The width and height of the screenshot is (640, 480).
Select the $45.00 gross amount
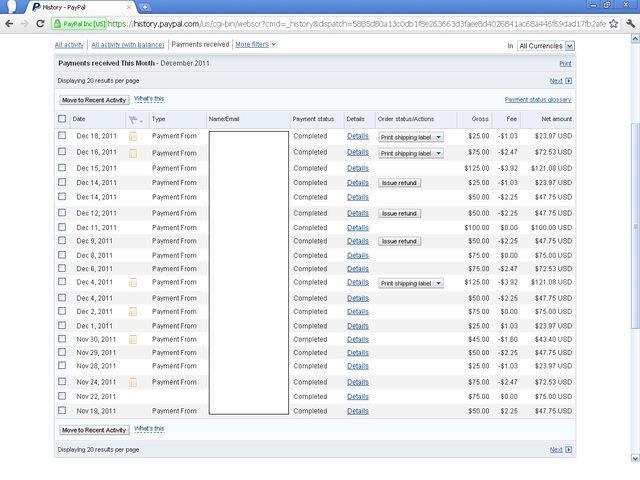[x=479, y=339]
